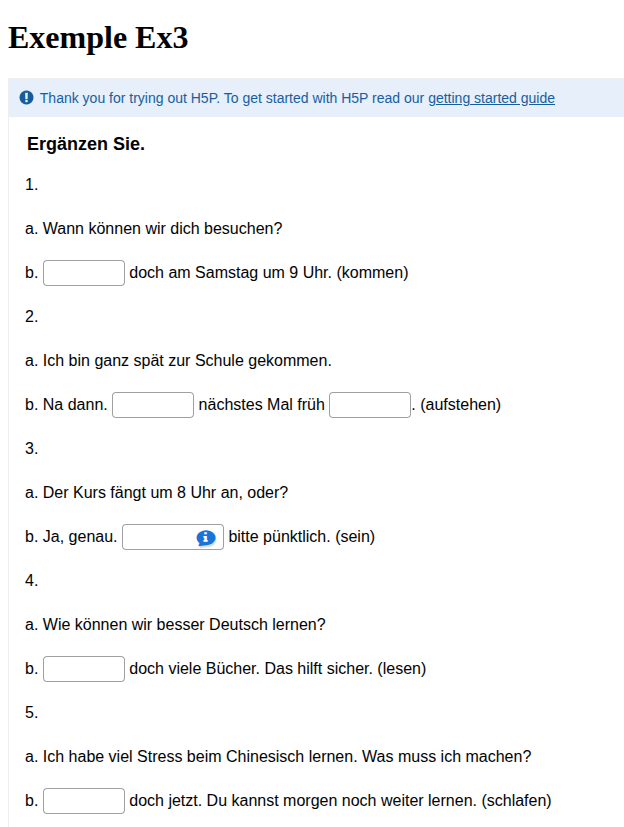
Task: Focus the blank before 'doch am Samstag'
Action: tap(84, 273)
